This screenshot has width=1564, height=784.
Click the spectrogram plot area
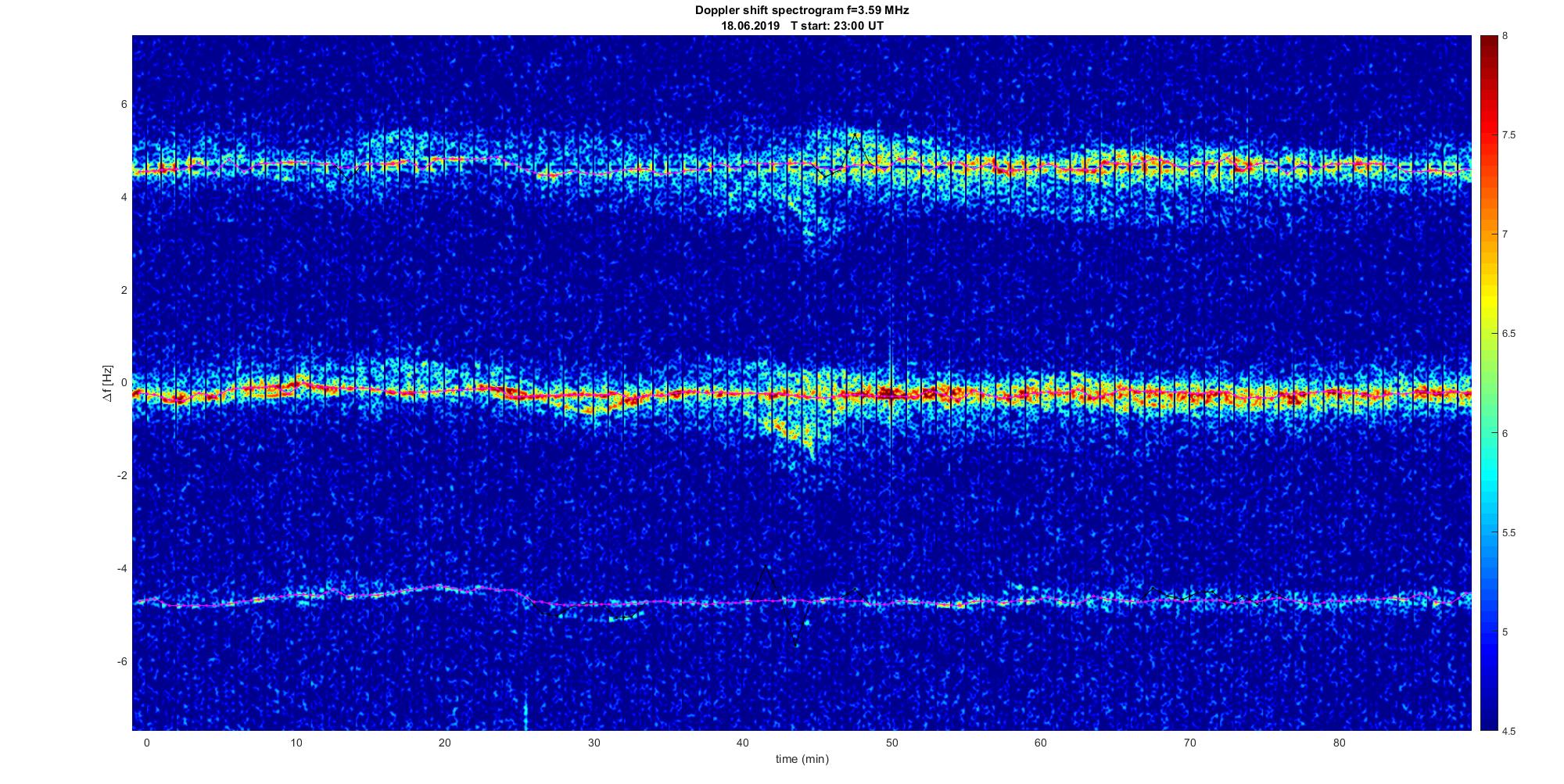[x=802, y=383]
